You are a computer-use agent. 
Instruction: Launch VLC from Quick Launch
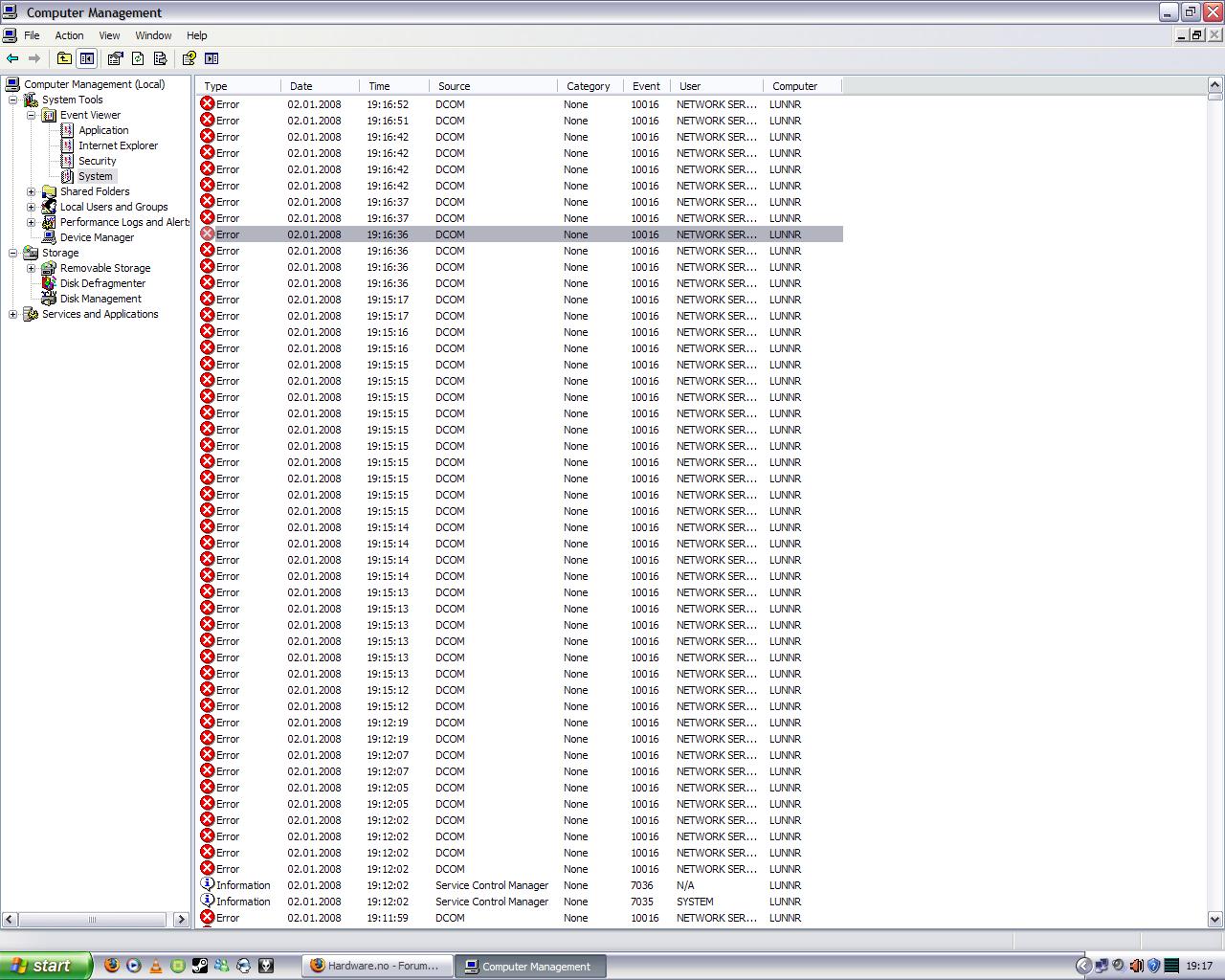tap(156, 966)
